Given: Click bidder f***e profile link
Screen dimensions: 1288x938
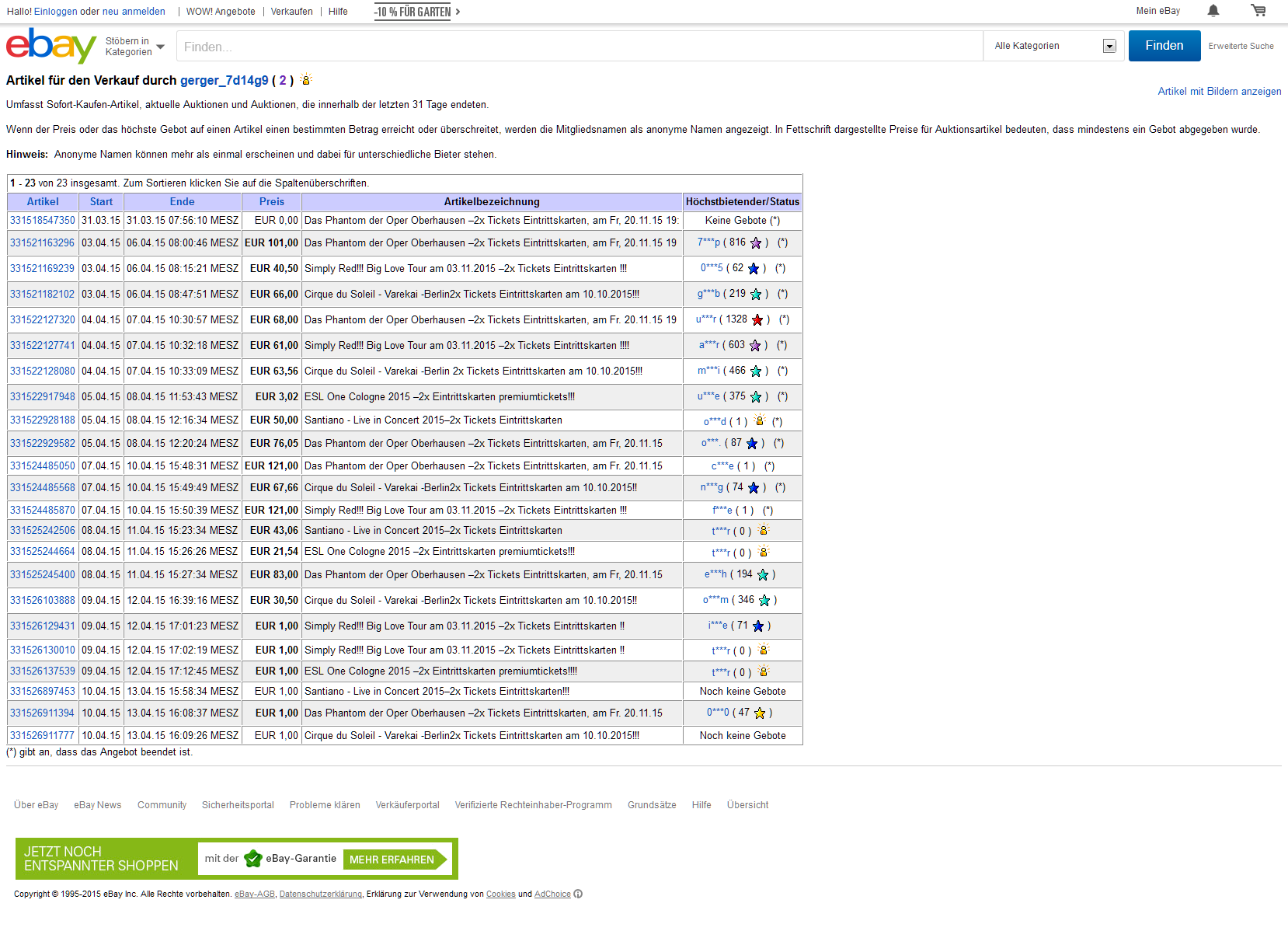Looking at the screenshot, I should coord(722,511).
